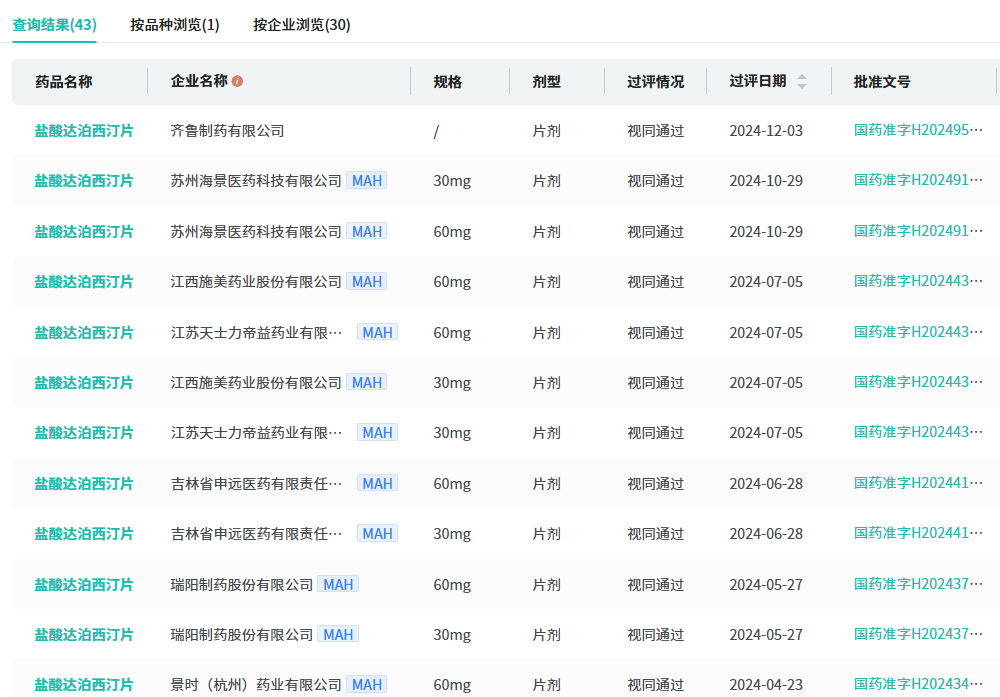Screen dimensions: 1000x697
Task: Click MAH badge in 江西施美 60mg row
Action: [367, 282]
